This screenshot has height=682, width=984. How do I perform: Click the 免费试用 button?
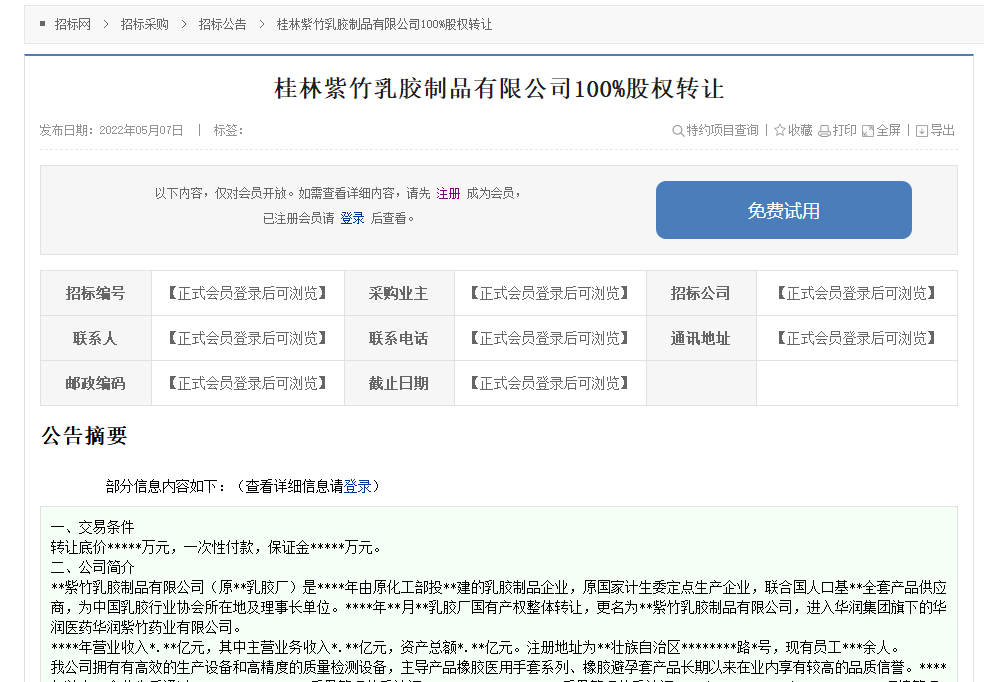point(784,210)
